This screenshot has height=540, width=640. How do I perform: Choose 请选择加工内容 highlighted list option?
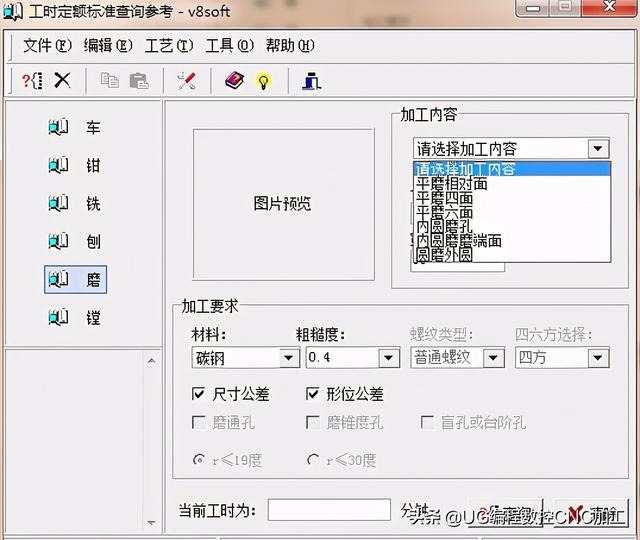click(x=512, y=169)
